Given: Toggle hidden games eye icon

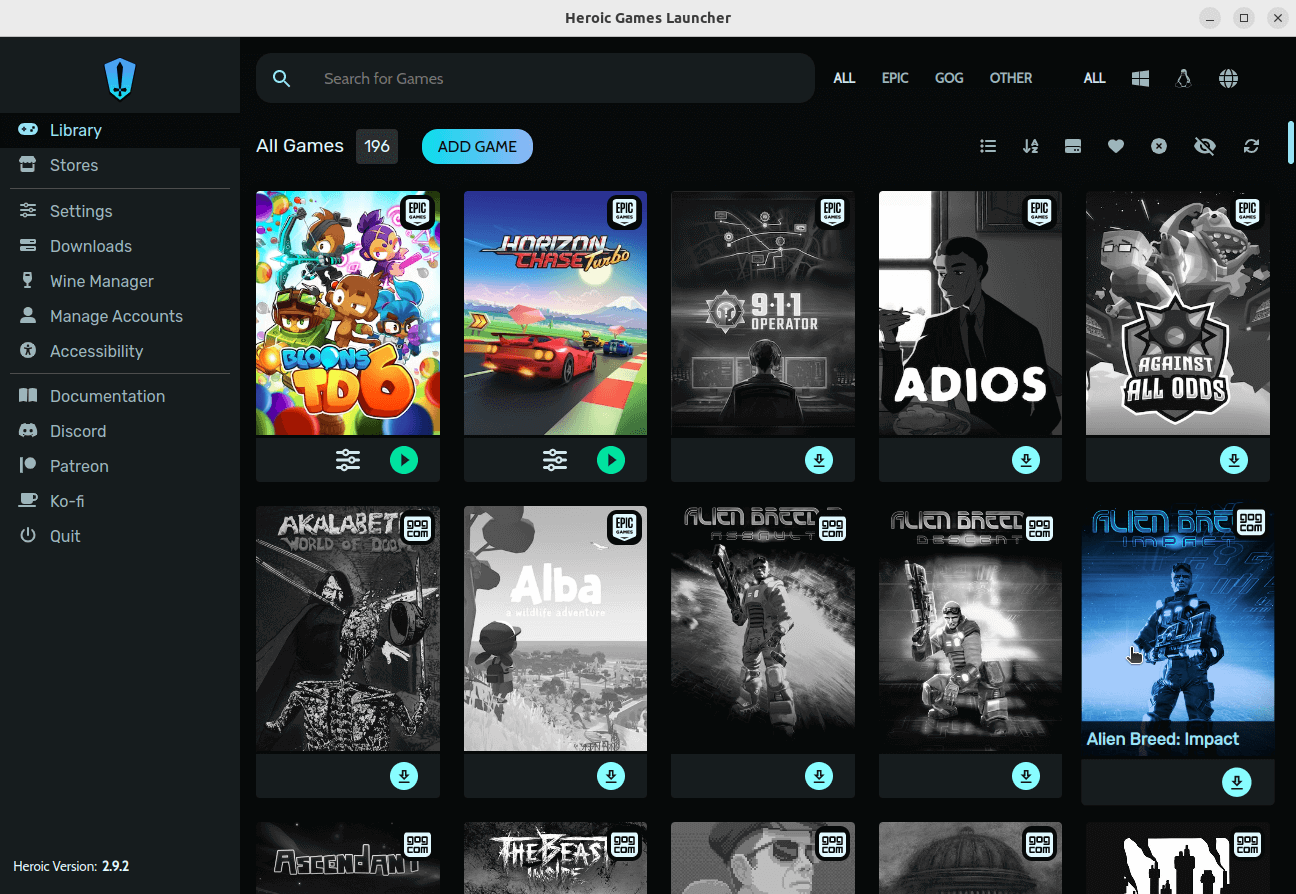Looking at the screenshot, I should coord(1205,146).
